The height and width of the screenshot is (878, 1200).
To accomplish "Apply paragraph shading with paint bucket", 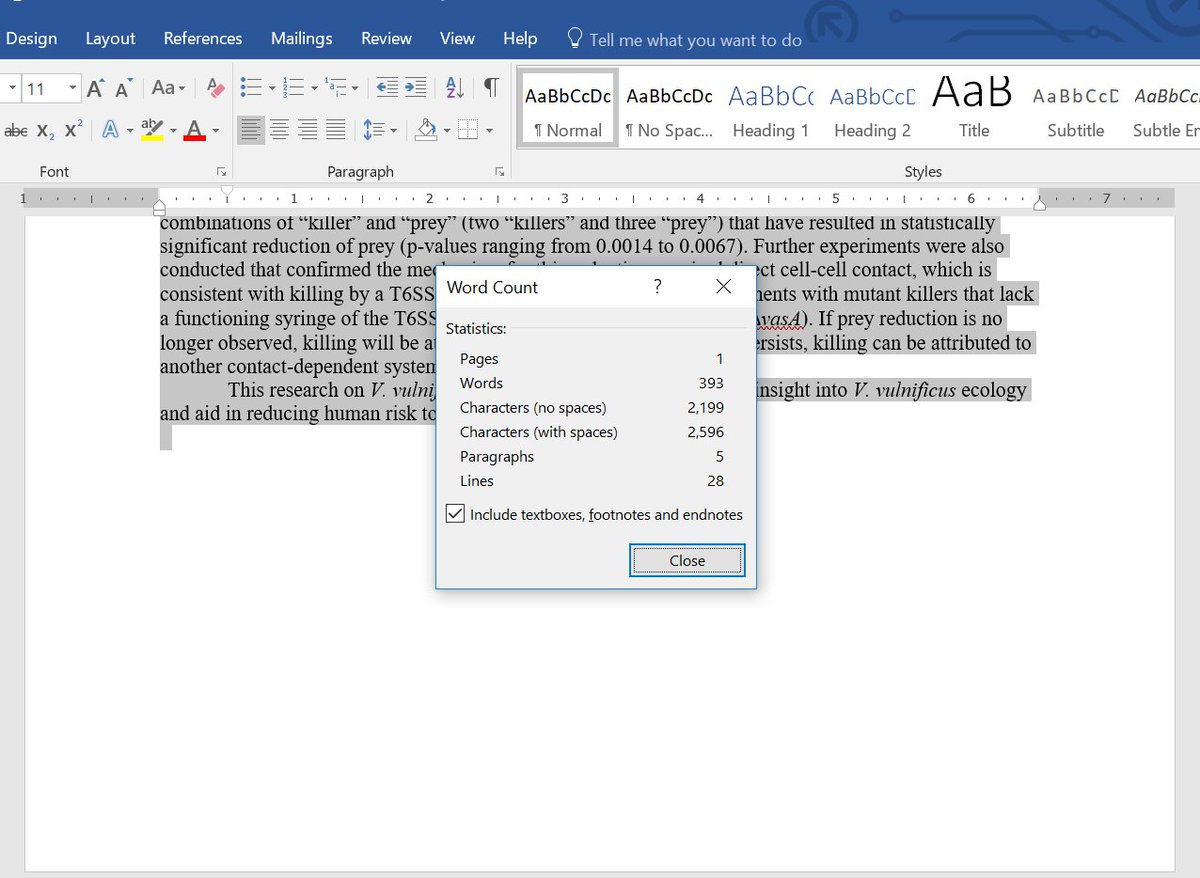I will click(426, 130).
